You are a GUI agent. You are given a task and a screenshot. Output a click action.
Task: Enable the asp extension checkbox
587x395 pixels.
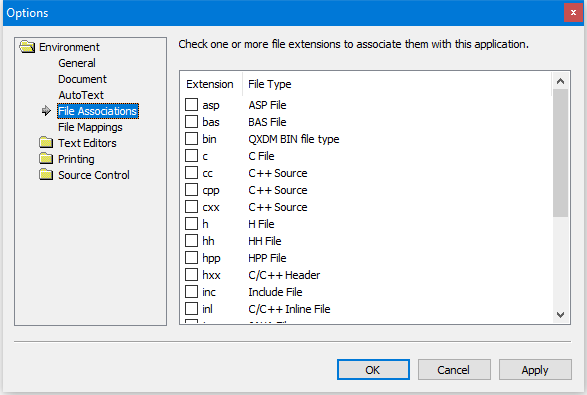tap(191, 104)
